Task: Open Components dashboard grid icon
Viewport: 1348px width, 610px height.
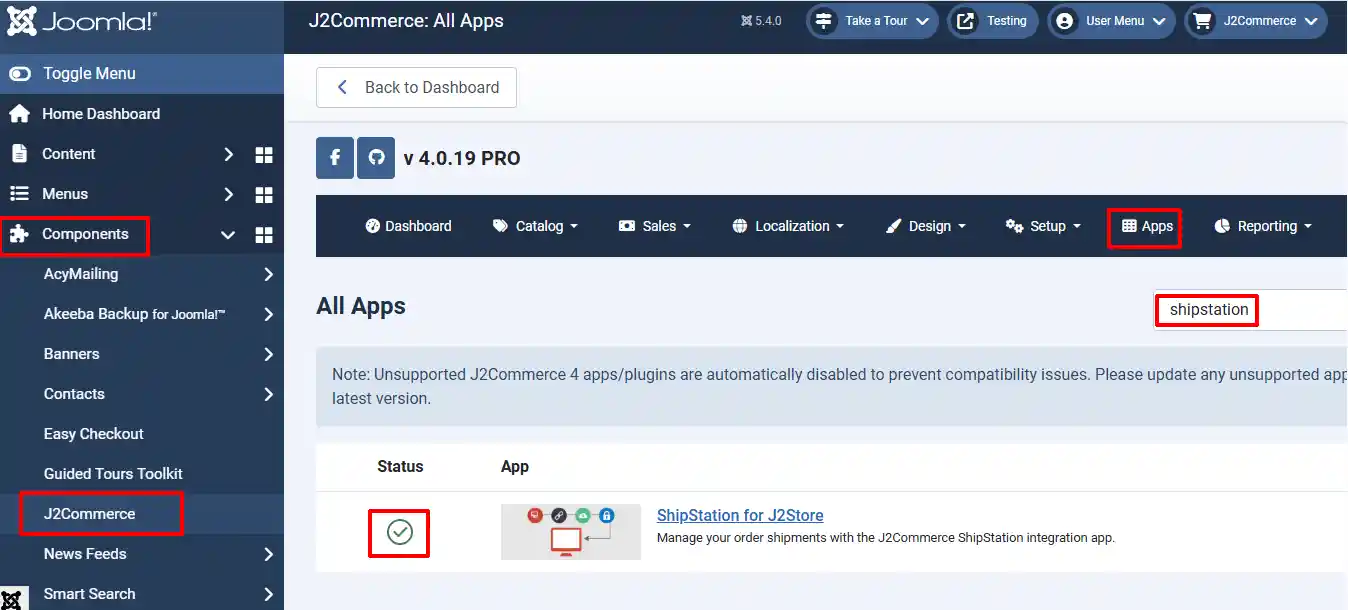Action: (x=264, y=235)
